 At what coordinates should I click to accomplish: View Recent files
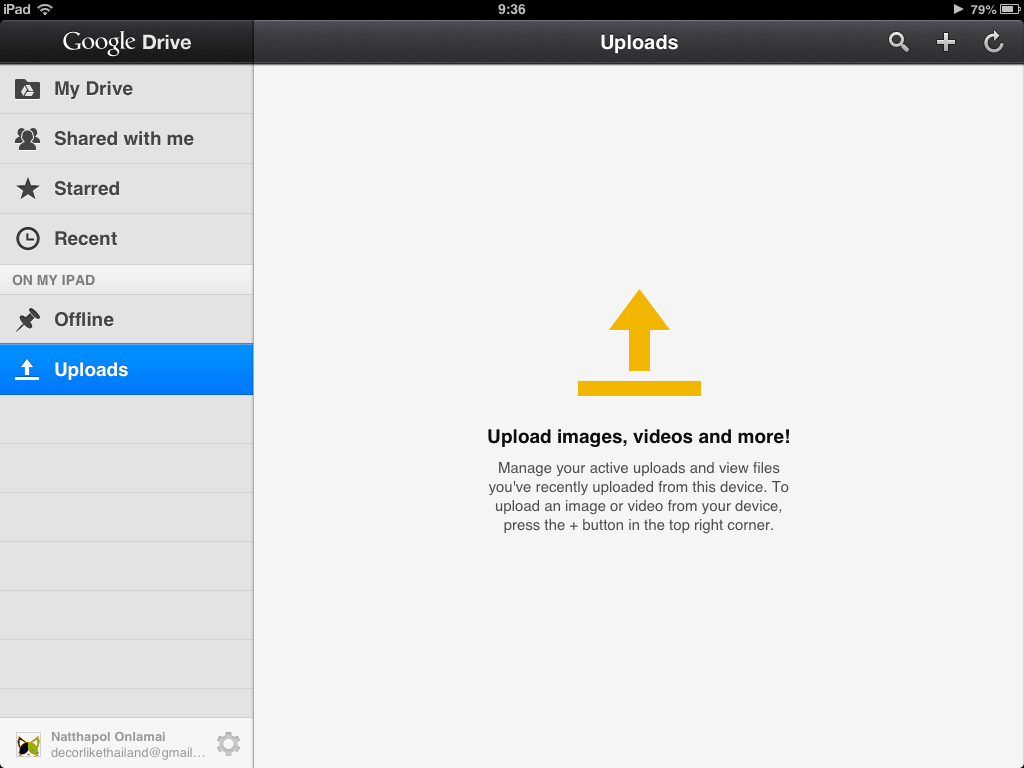tap(127, 238)
